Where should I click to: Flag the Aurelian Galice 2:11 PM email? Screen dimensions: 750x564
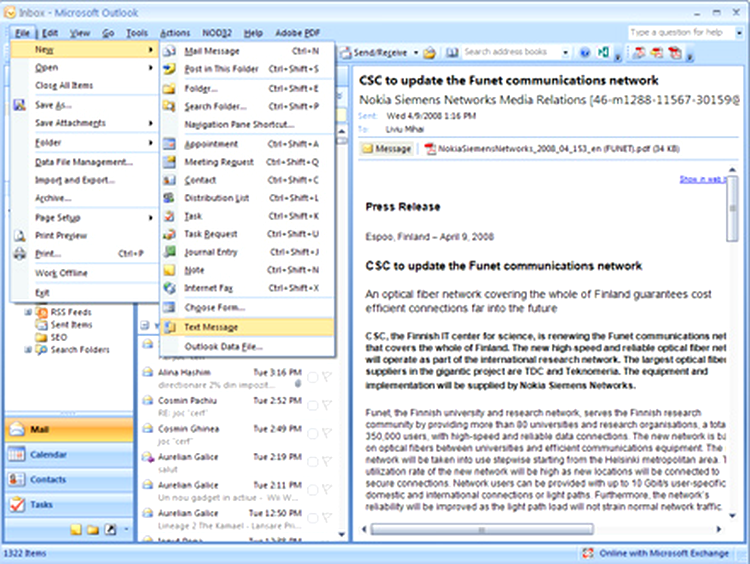click(327, 490)
